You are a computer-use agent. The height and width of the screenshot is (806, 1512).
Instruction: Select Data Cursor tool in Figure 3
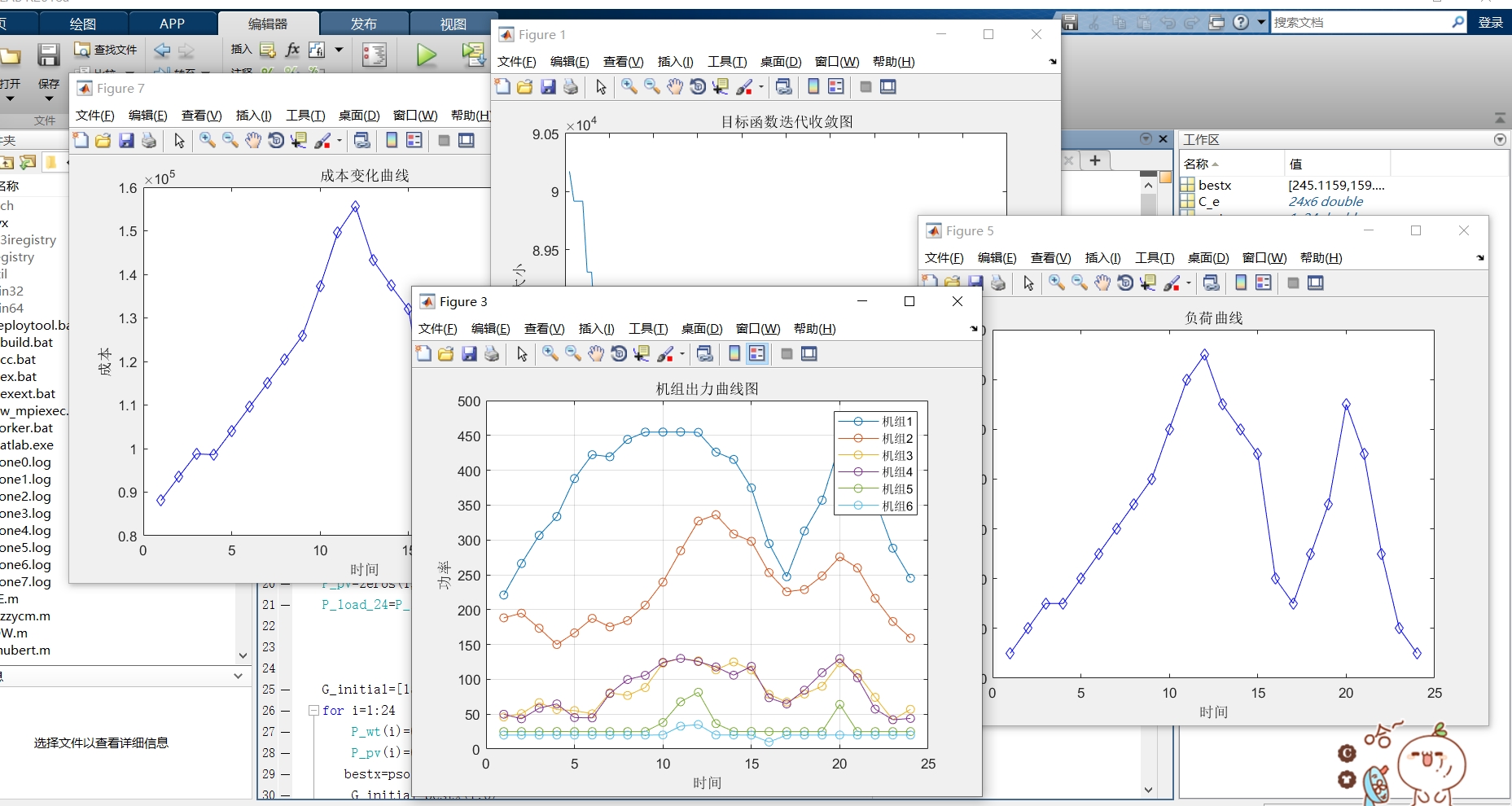pyautogui.click(x=642, y=353)
